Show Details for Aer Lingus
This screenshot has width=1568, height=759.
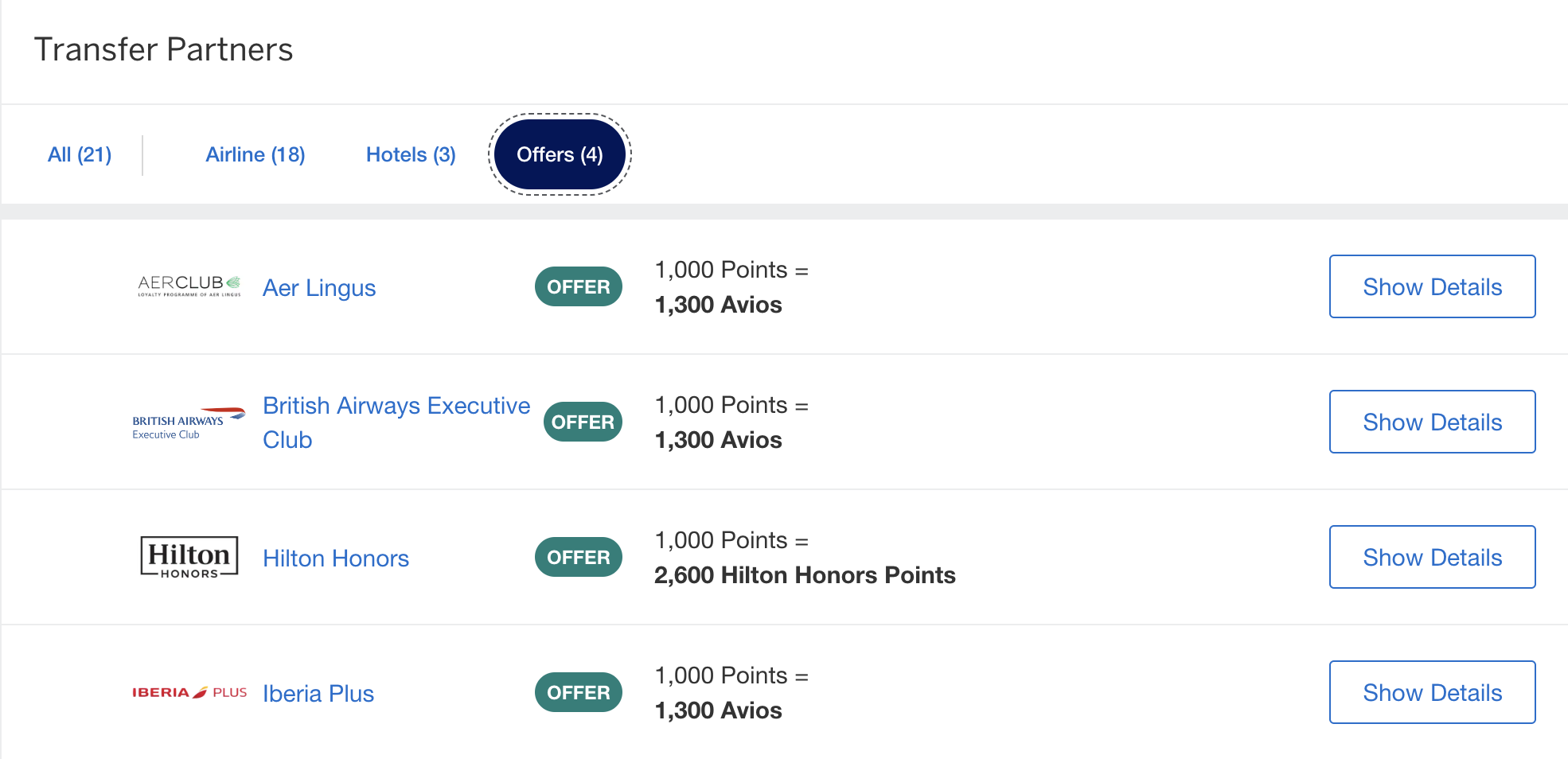coord(1433,286)
